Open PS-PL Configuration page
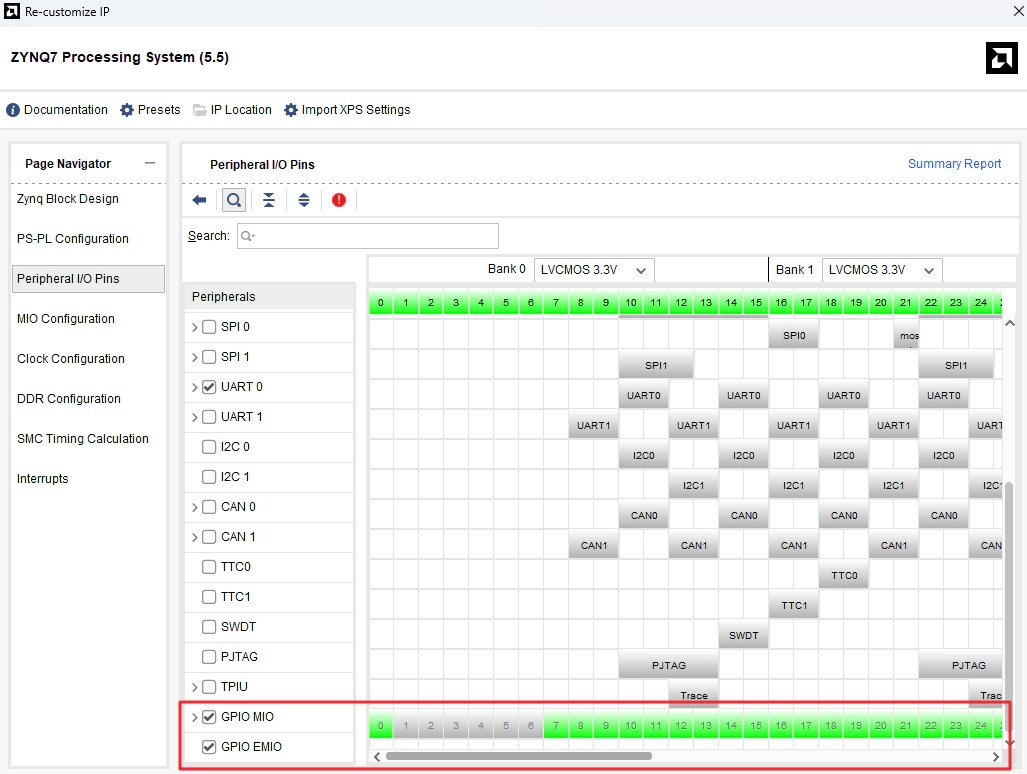The width and height of the screenshot is (1027, 774). point(73,239)
